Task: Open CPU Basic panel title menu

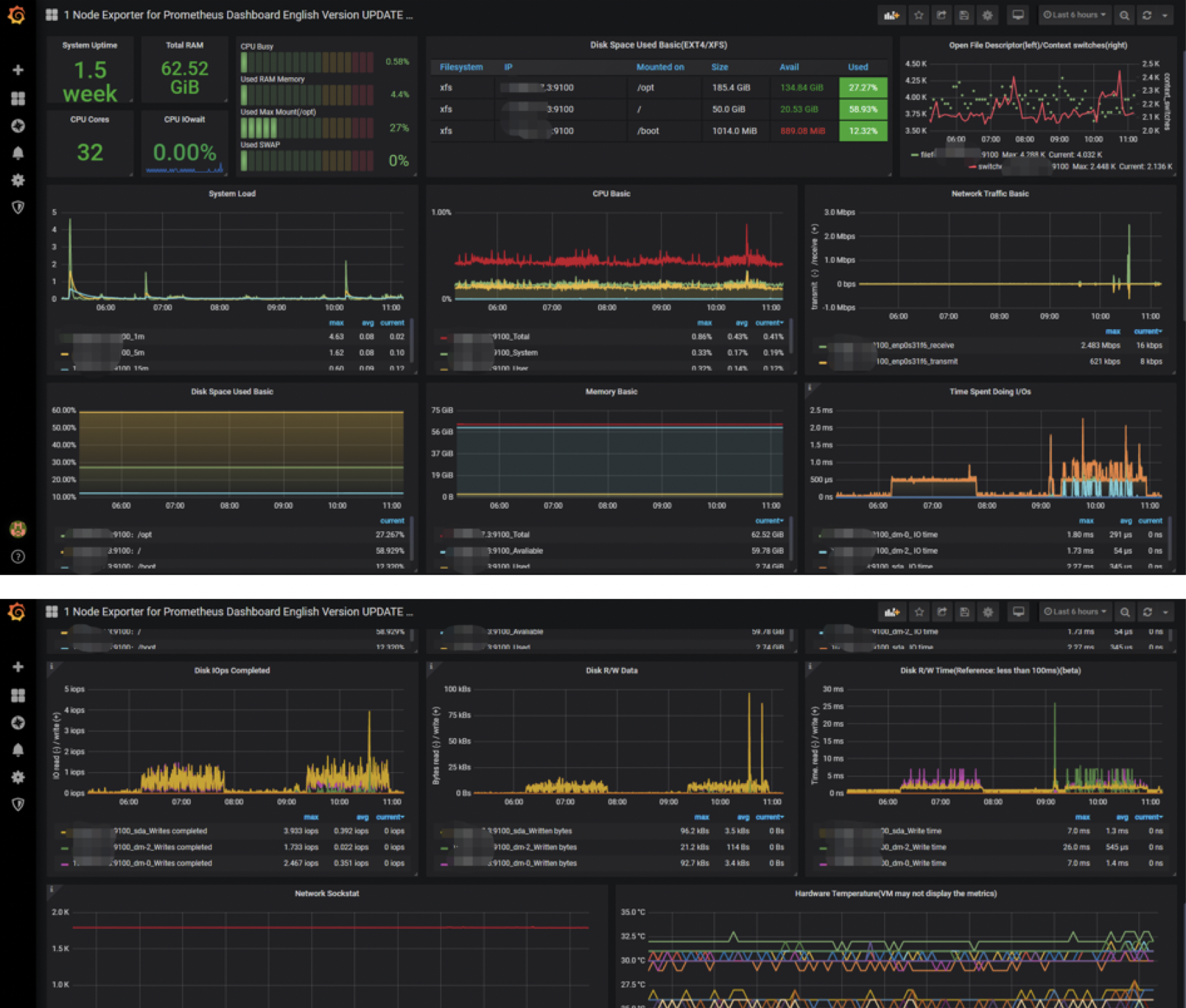Action: tap(611, 194)
